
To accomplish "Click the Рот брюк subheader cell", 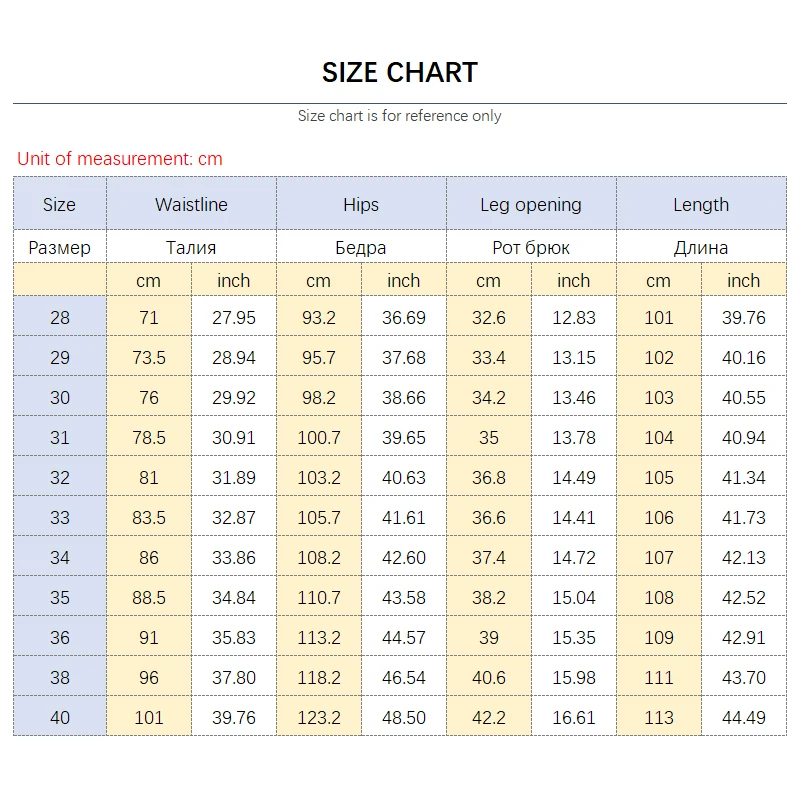I will point(531,247).
